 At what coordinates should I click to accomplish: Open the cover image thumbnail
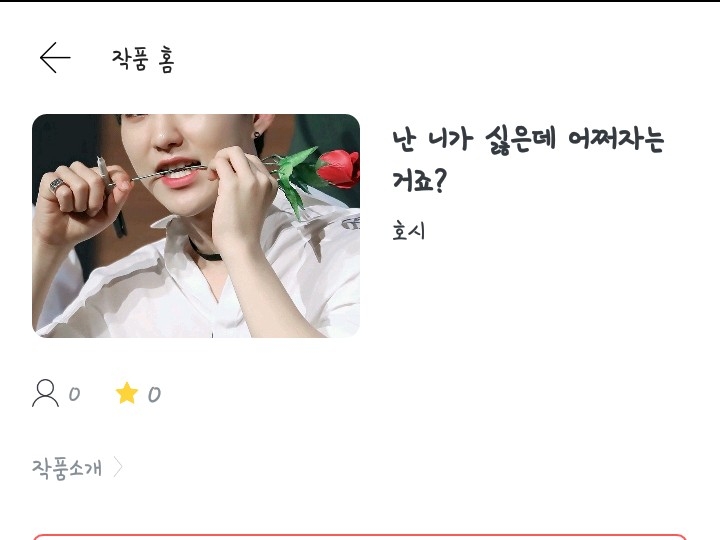pyautogui.click(x=196, y=226)
